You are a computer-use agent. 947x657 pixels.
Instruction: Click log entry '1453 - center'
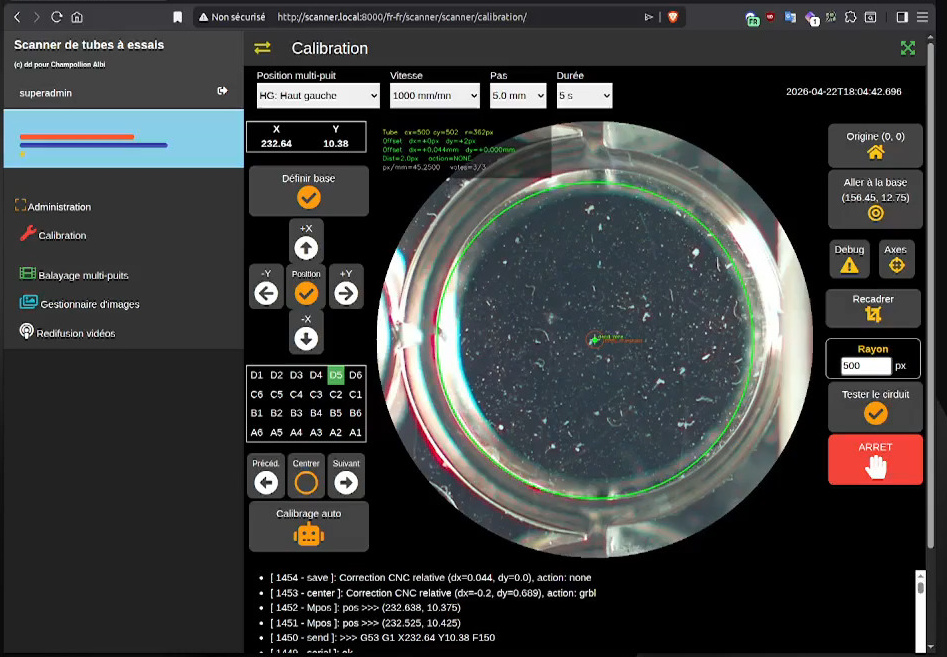point(433,592)
